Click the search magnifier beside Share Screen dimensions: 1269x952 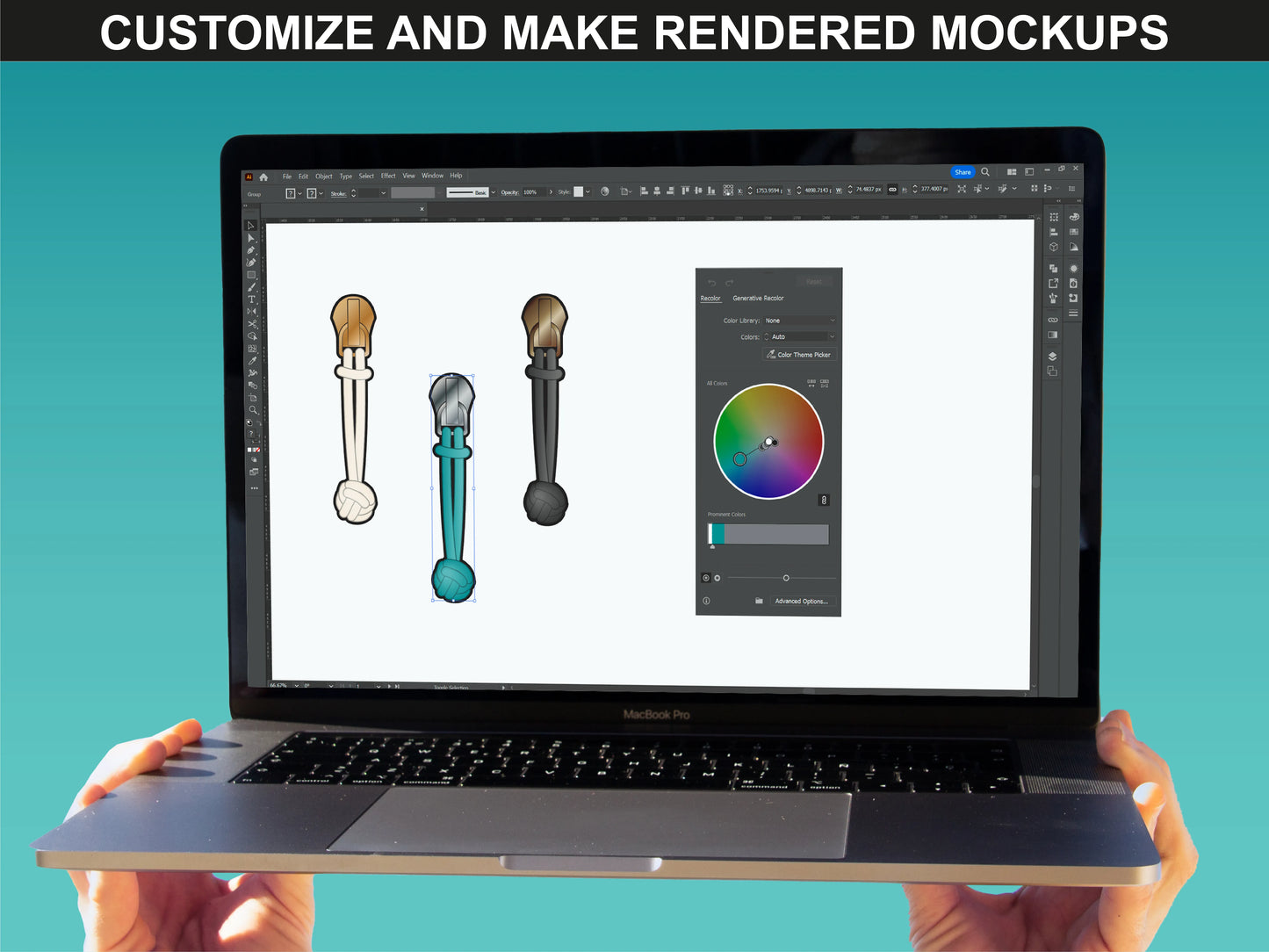pyautogui.click(x=985, y=172)
